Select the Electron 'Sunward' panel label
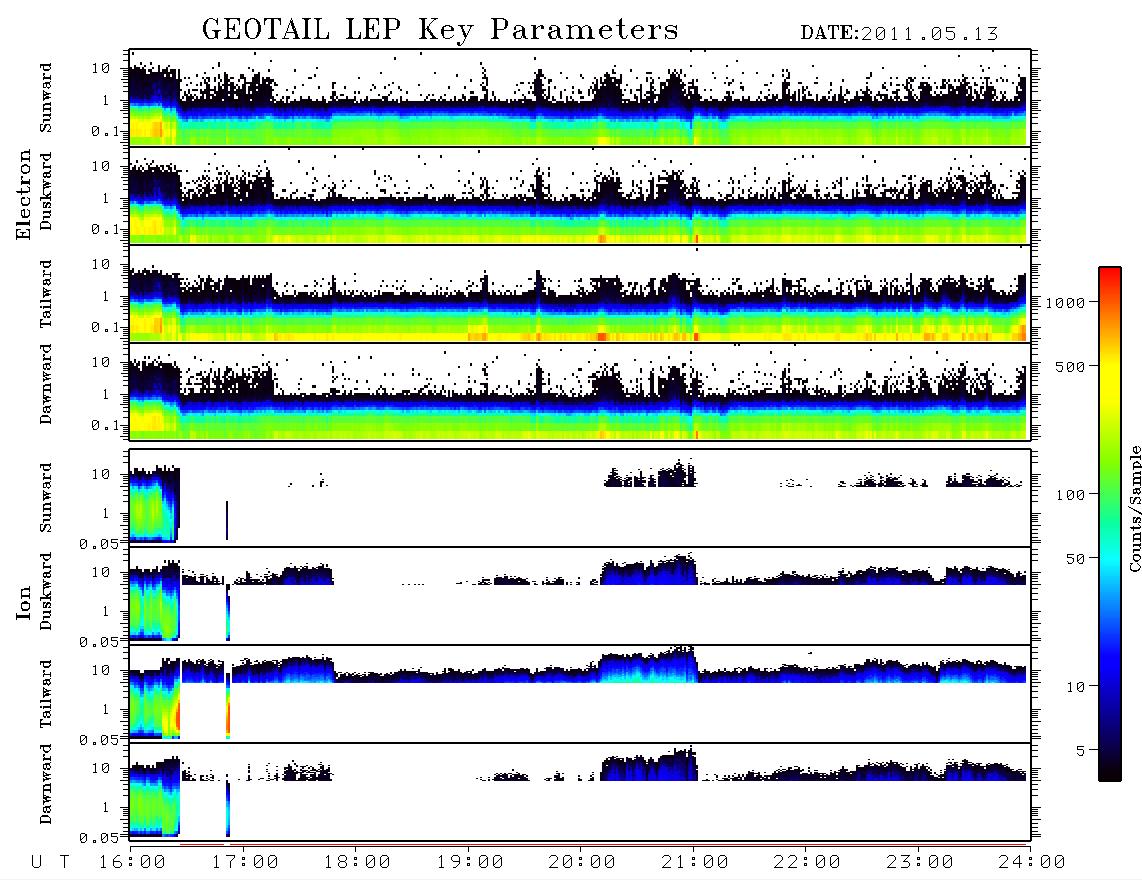This screenshot has height=880, width=1142. pos(46,98)
